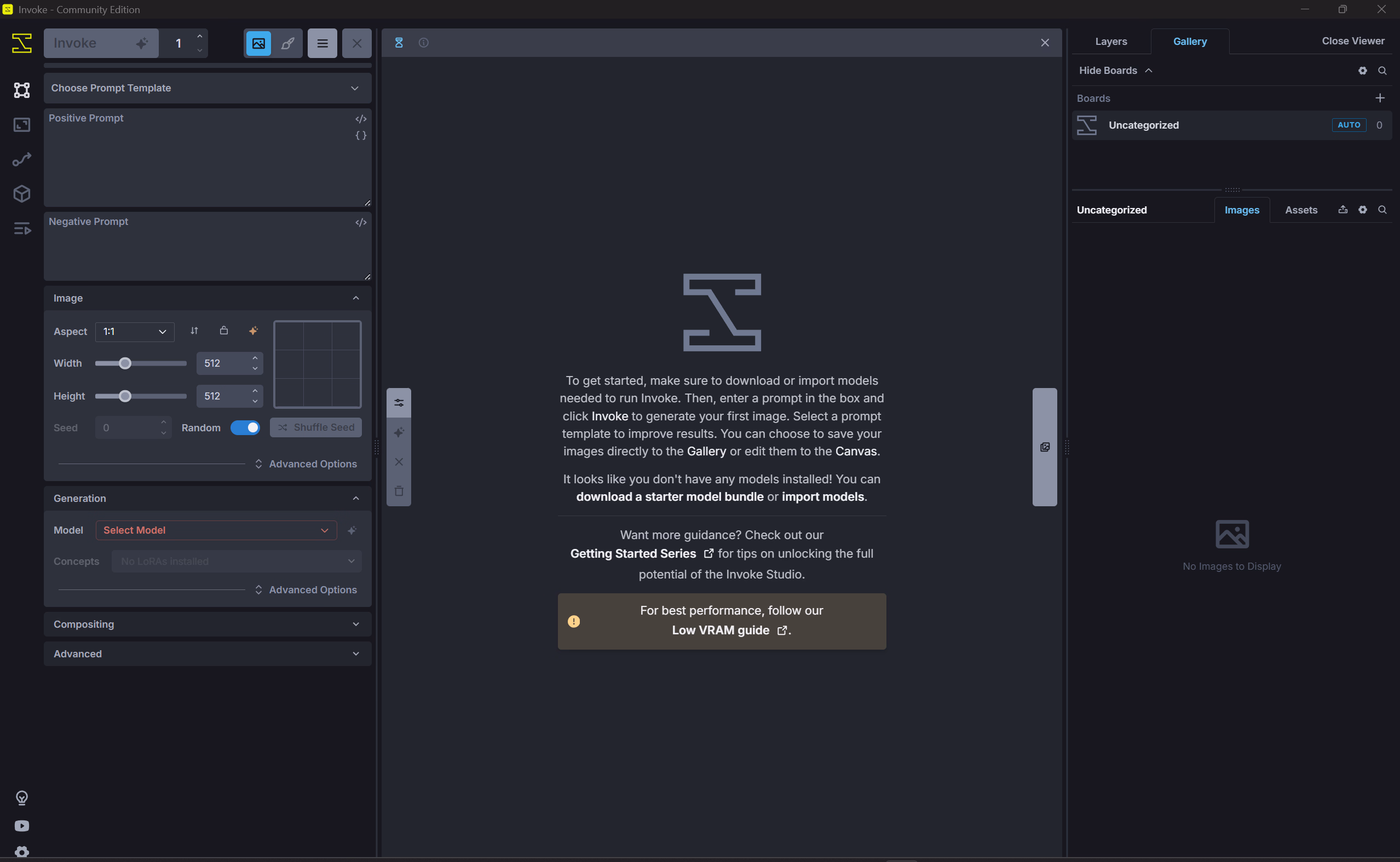
Task: Click the curly braces dynamic prompts icon
Action: point(361,135)
